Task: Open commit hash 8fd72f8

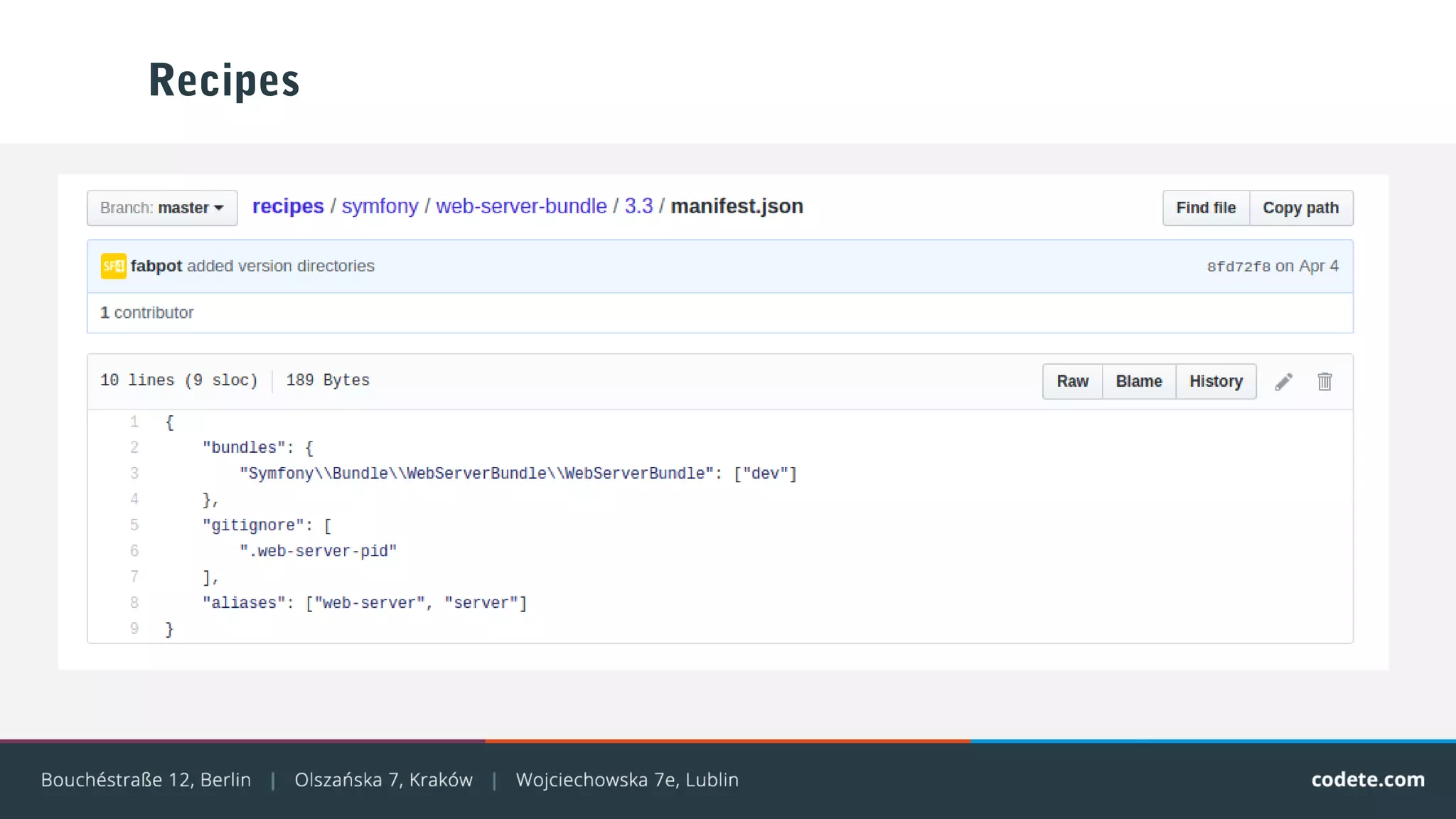Action: [x=1238, y=267]
